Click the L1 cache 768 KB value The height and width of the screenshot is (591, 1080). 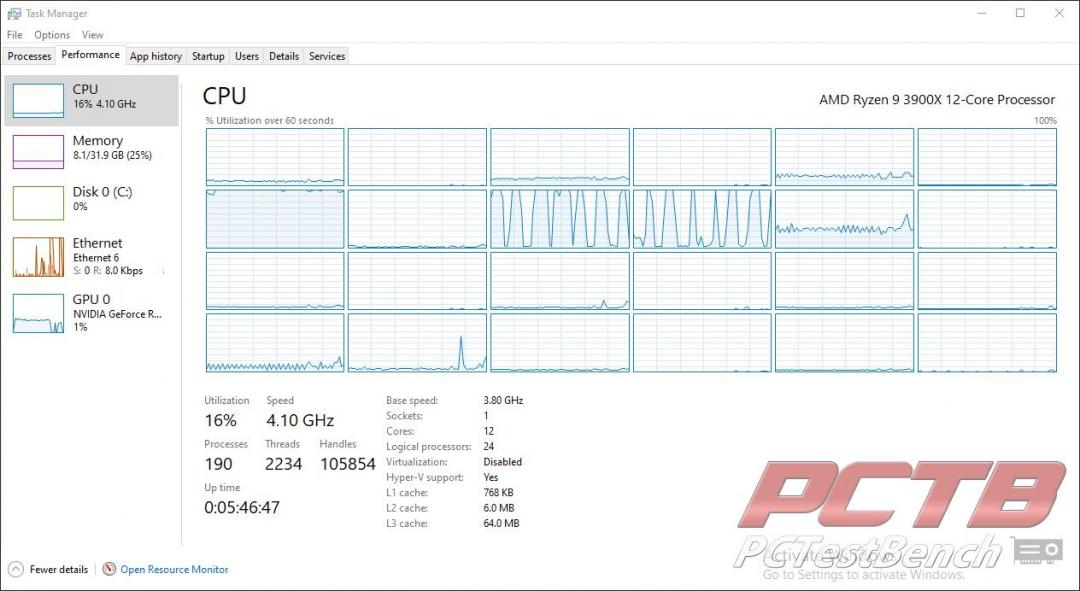click(x=498, y=492)
